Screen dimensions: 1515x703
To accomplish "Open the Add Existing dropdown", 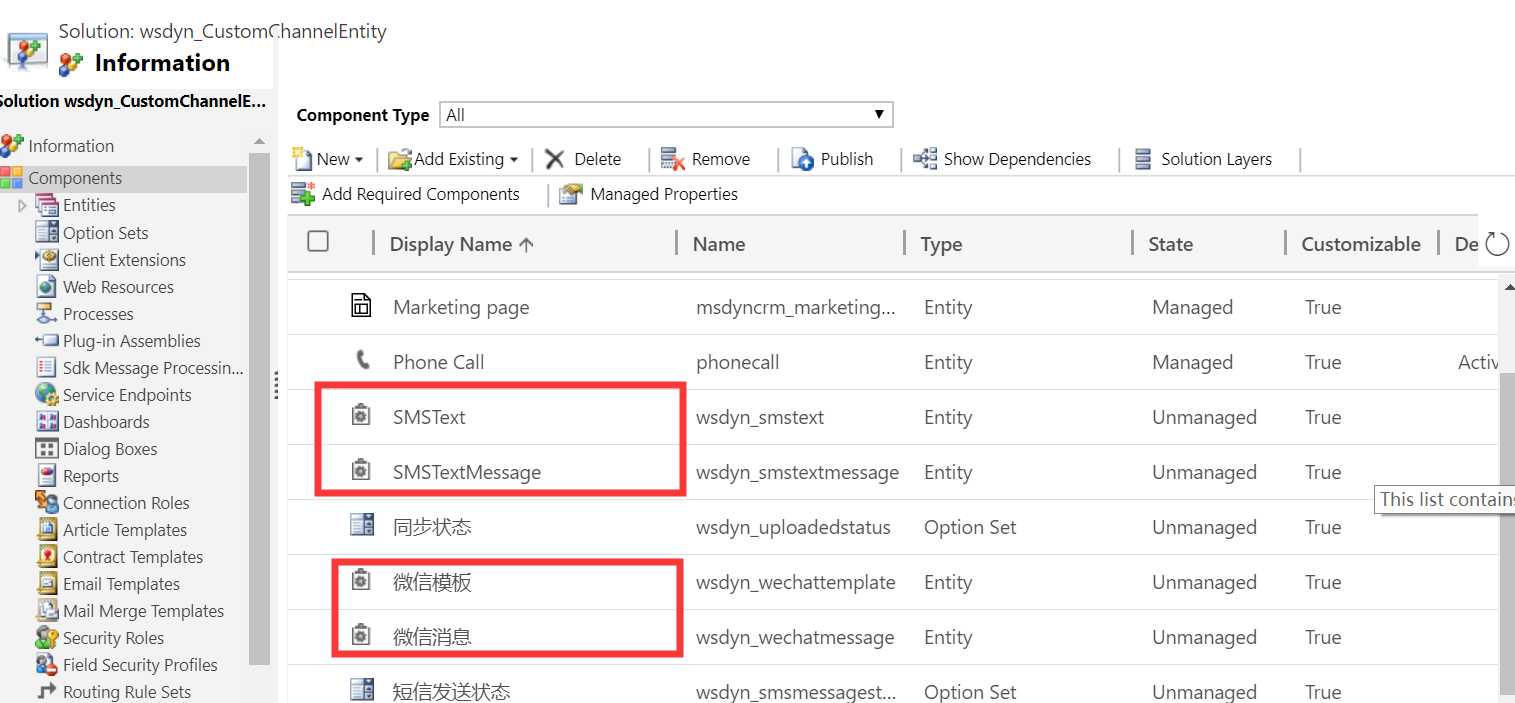I will (x=453, y=159).
